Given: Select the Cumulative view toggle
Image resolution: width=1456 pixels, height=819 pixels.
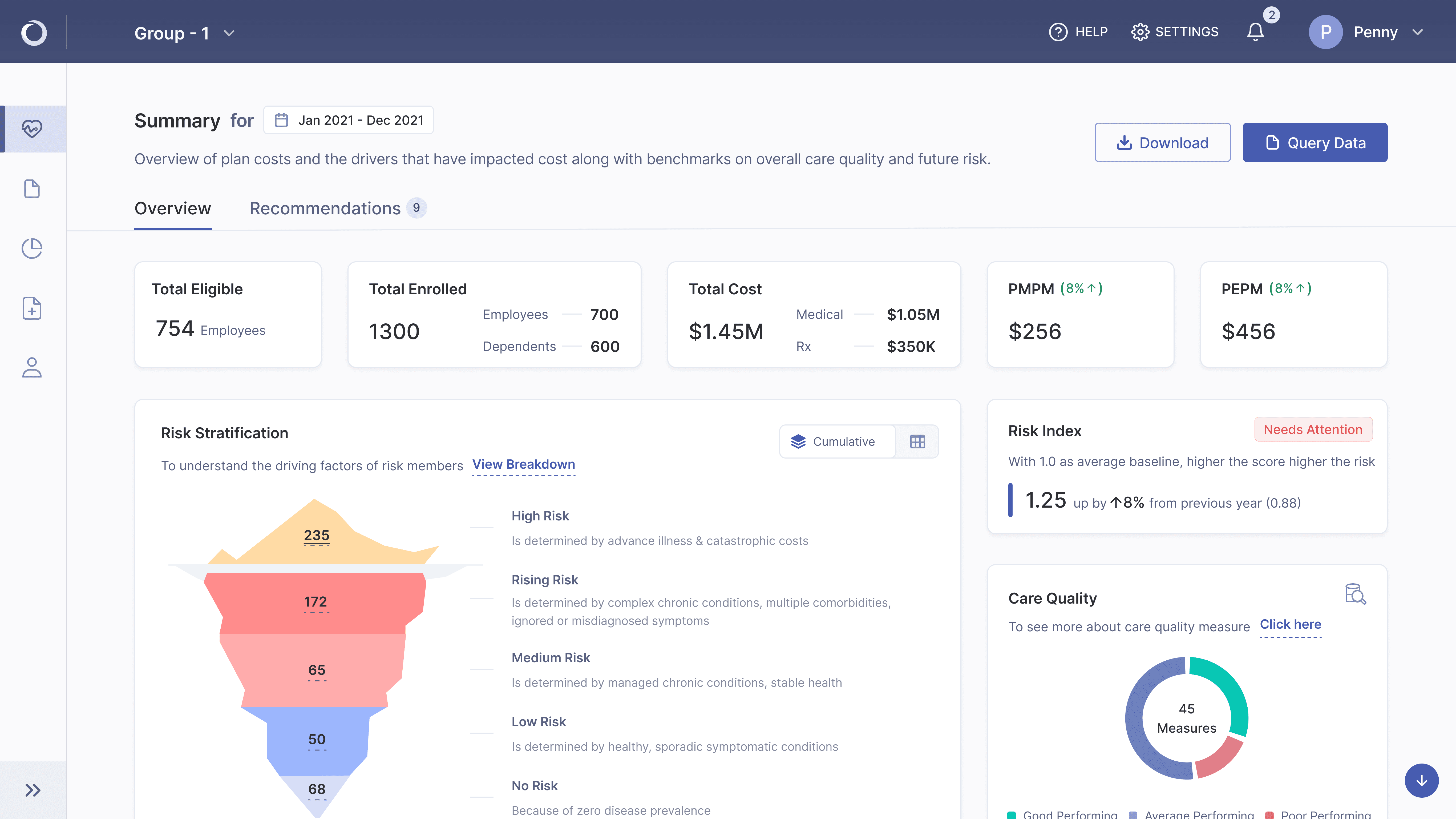Looking at the screenshot, I should 837,441.
